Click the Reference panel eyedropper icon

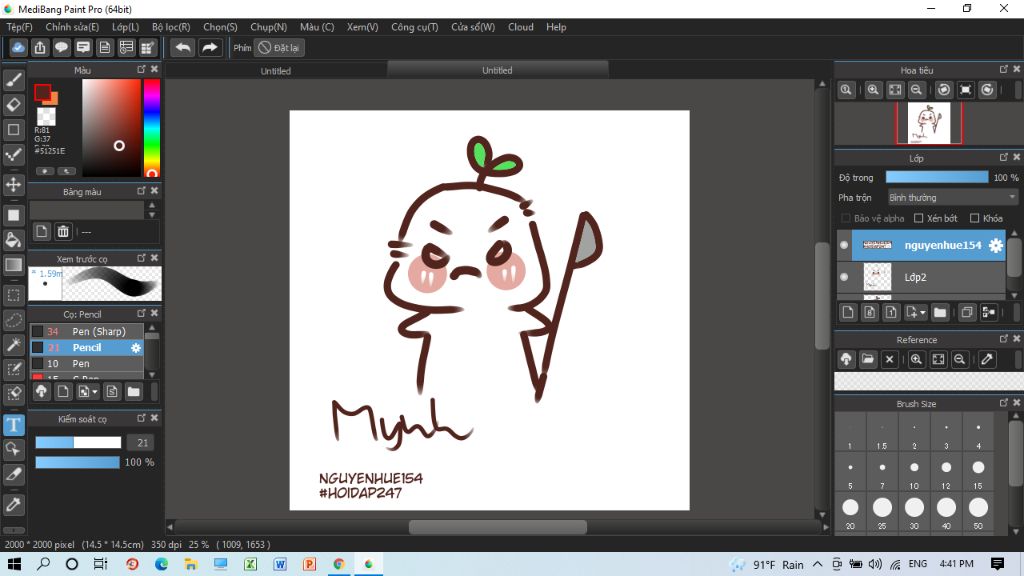click(987, 359)
